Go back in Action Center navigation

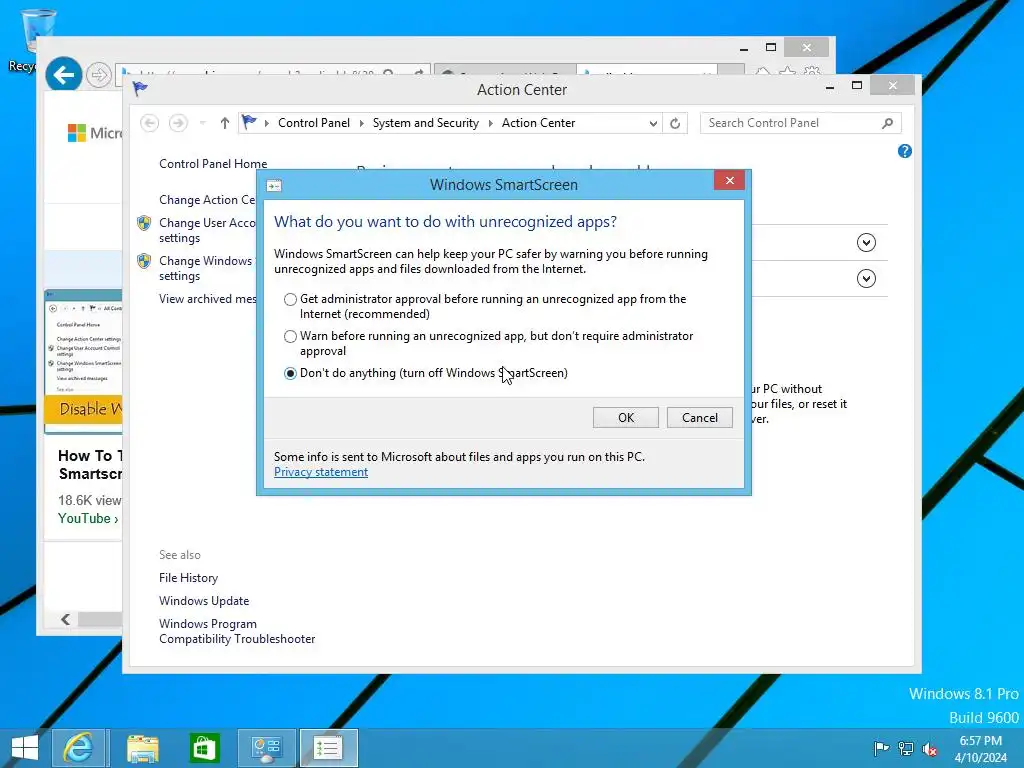coord(150,123)
